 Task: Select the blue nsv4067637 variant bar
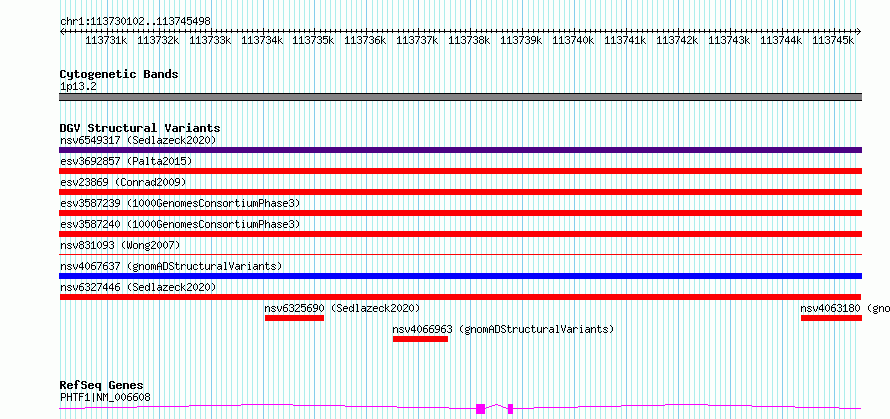coord(460,276)
